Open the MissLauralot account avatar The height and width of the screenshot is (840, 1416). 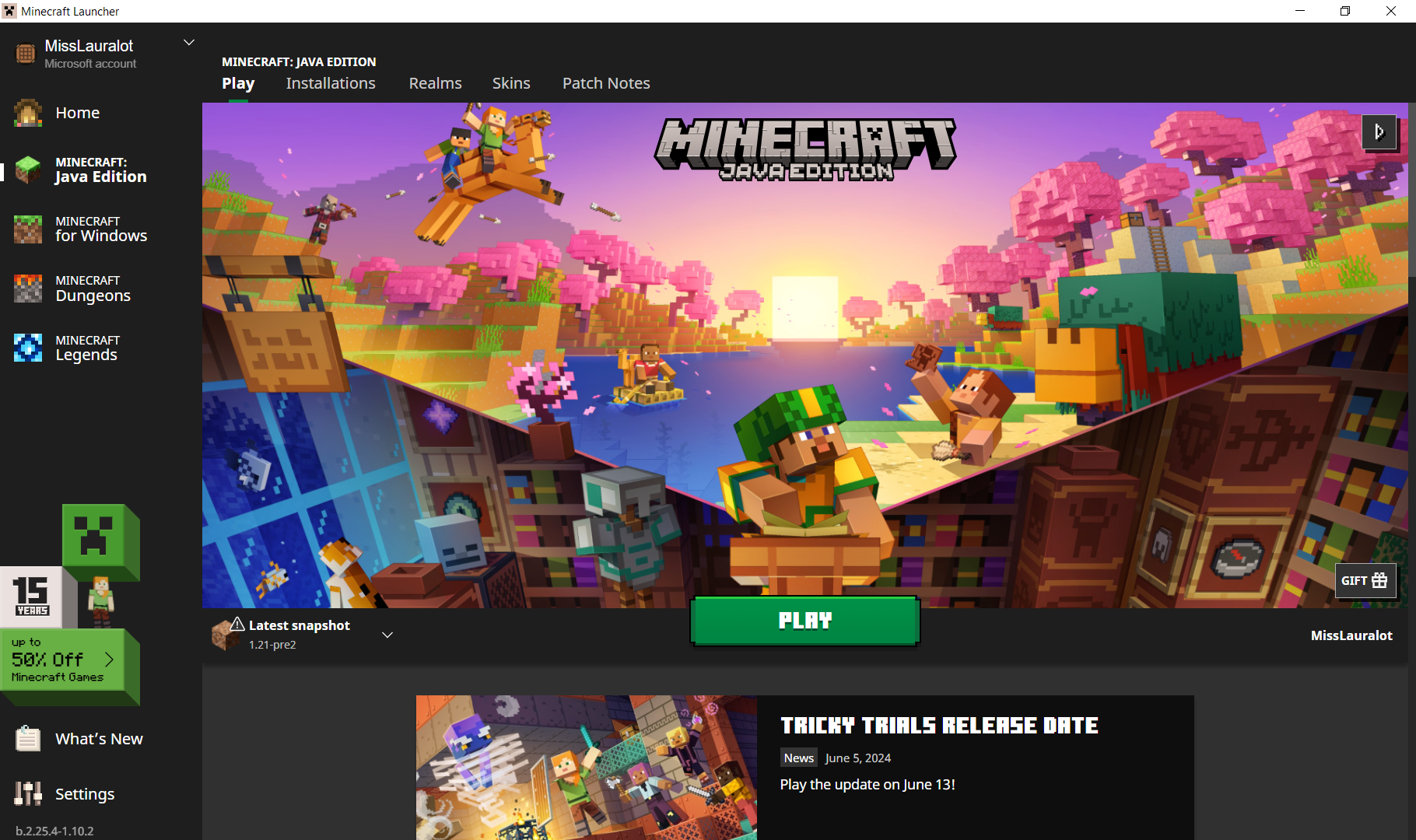(x=26, y=53)
